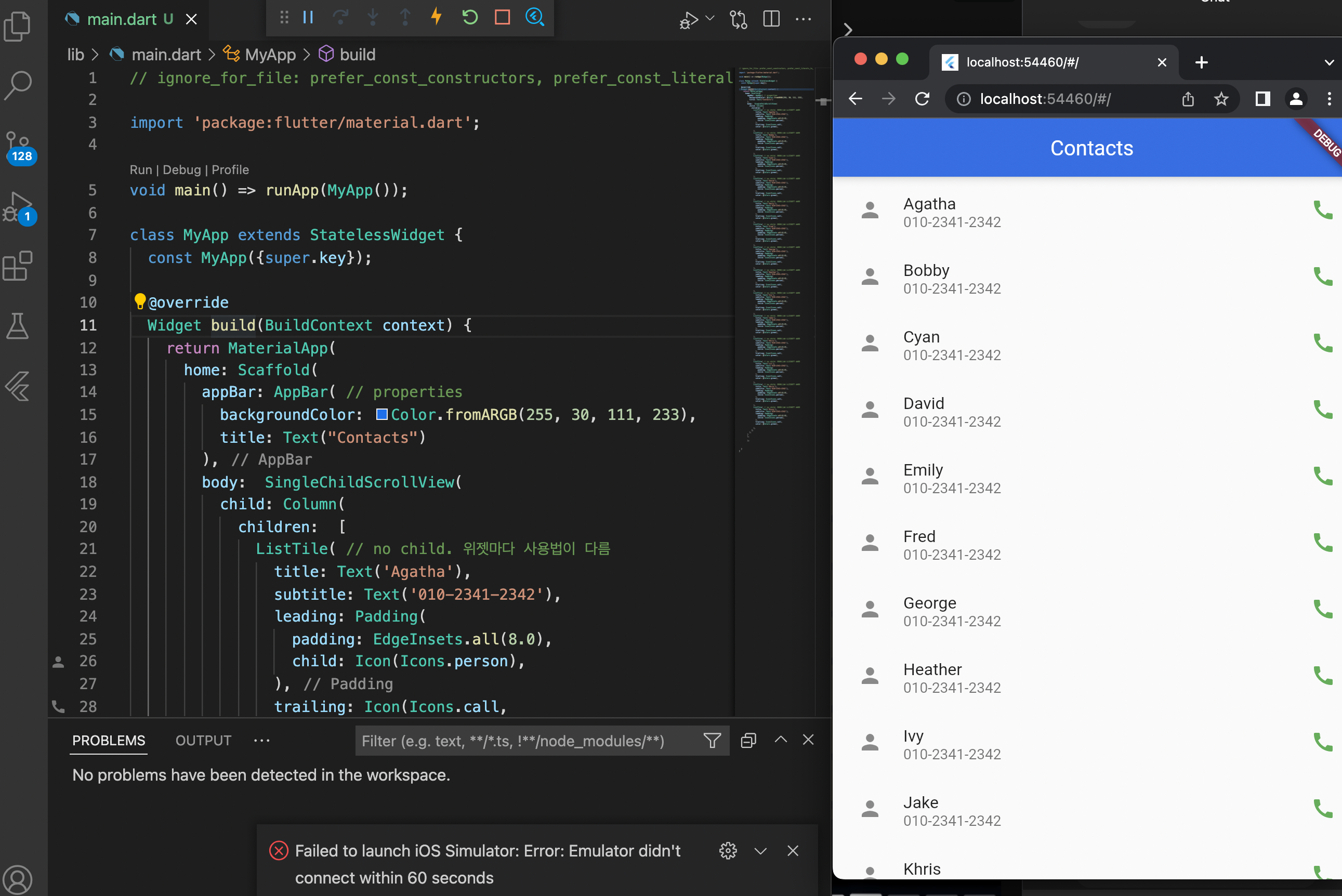Toggle the Problems filter funnel icon

712,741
